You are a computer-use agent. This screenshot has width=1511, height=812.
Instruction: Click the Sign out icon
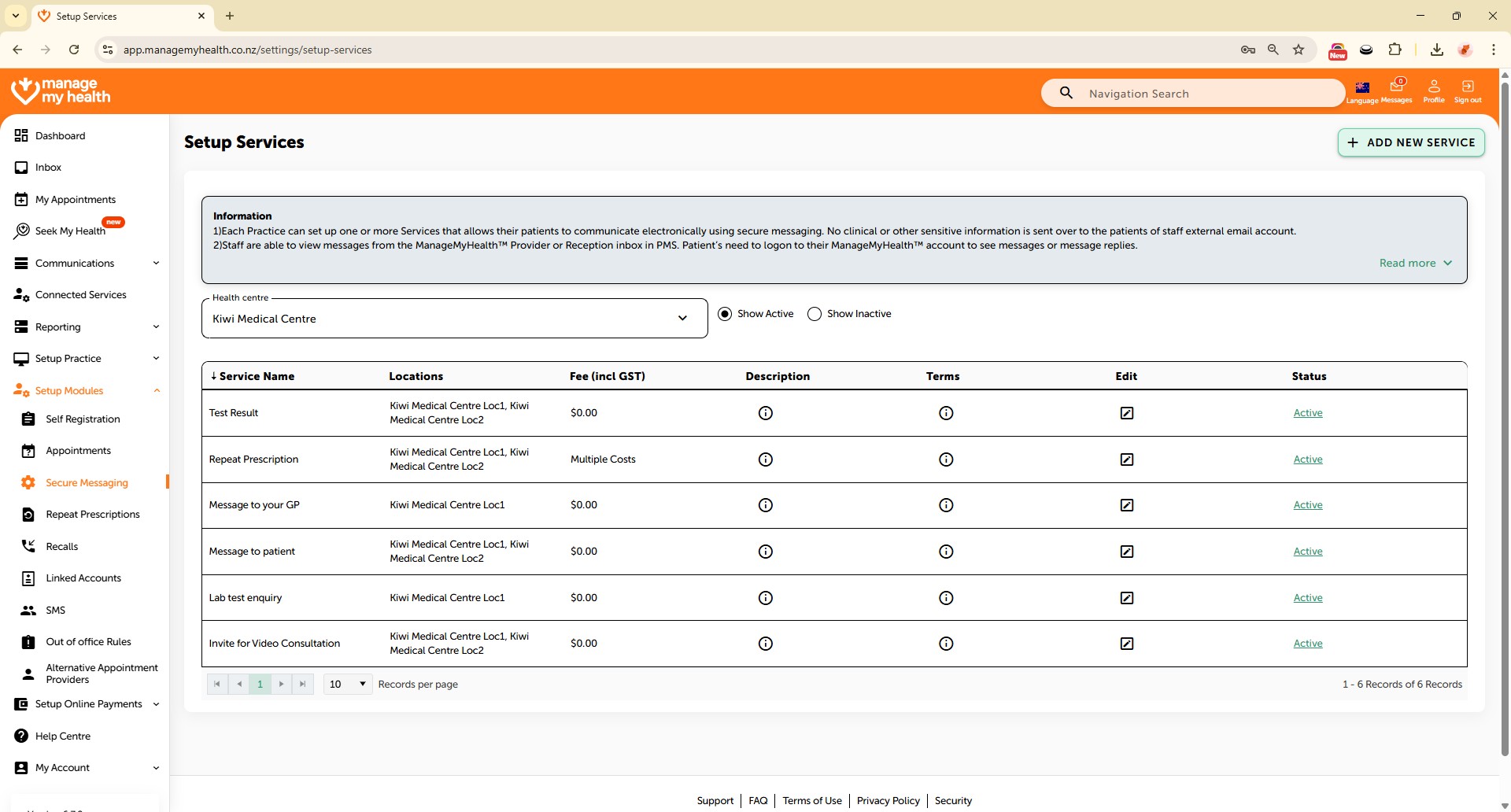click(x=1467, y=90)
